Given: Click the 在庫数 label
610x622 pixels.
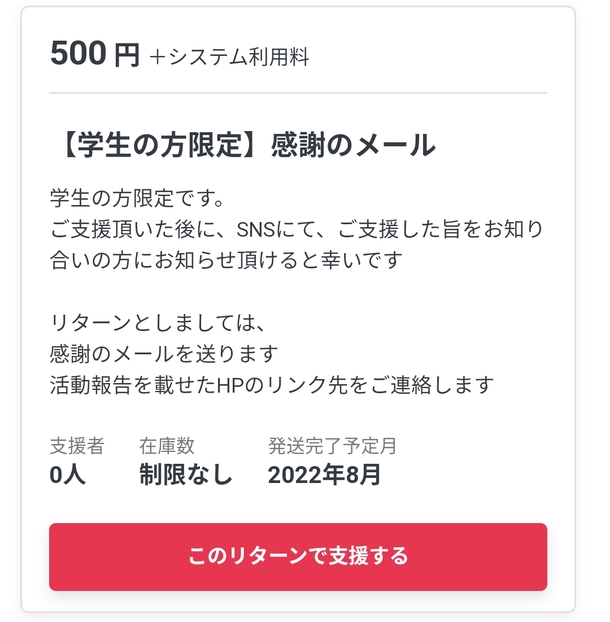Looking at the screenshot, I should (166, 445).
